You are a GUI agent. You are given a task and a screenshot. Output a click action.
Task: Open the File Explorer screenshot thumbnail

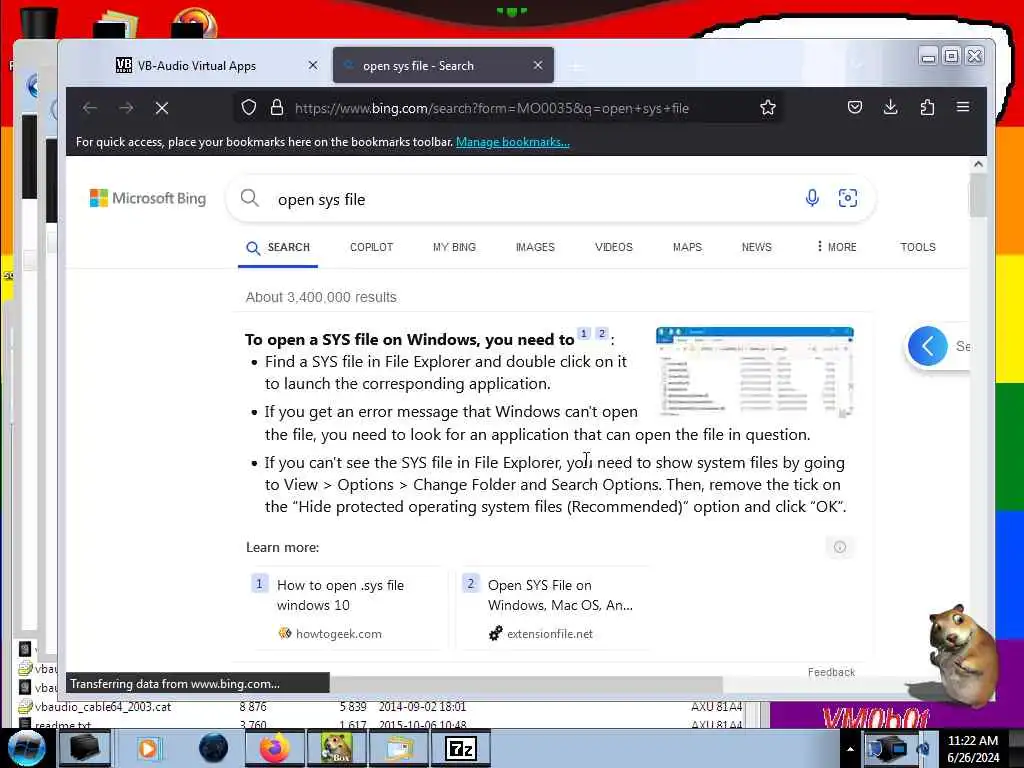[755, 372]
